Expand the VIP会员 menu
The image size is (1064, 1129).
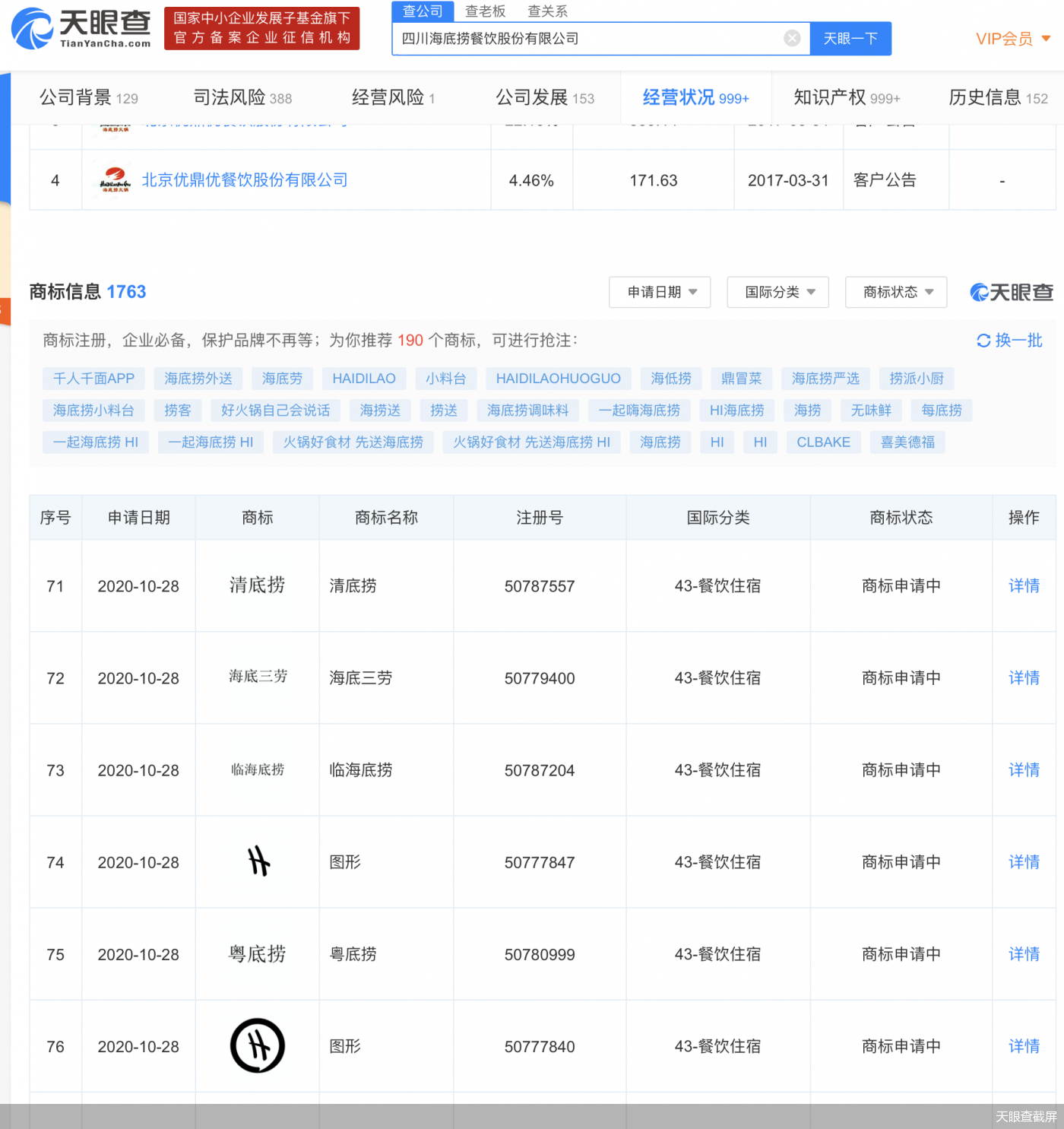(1012, 39)
